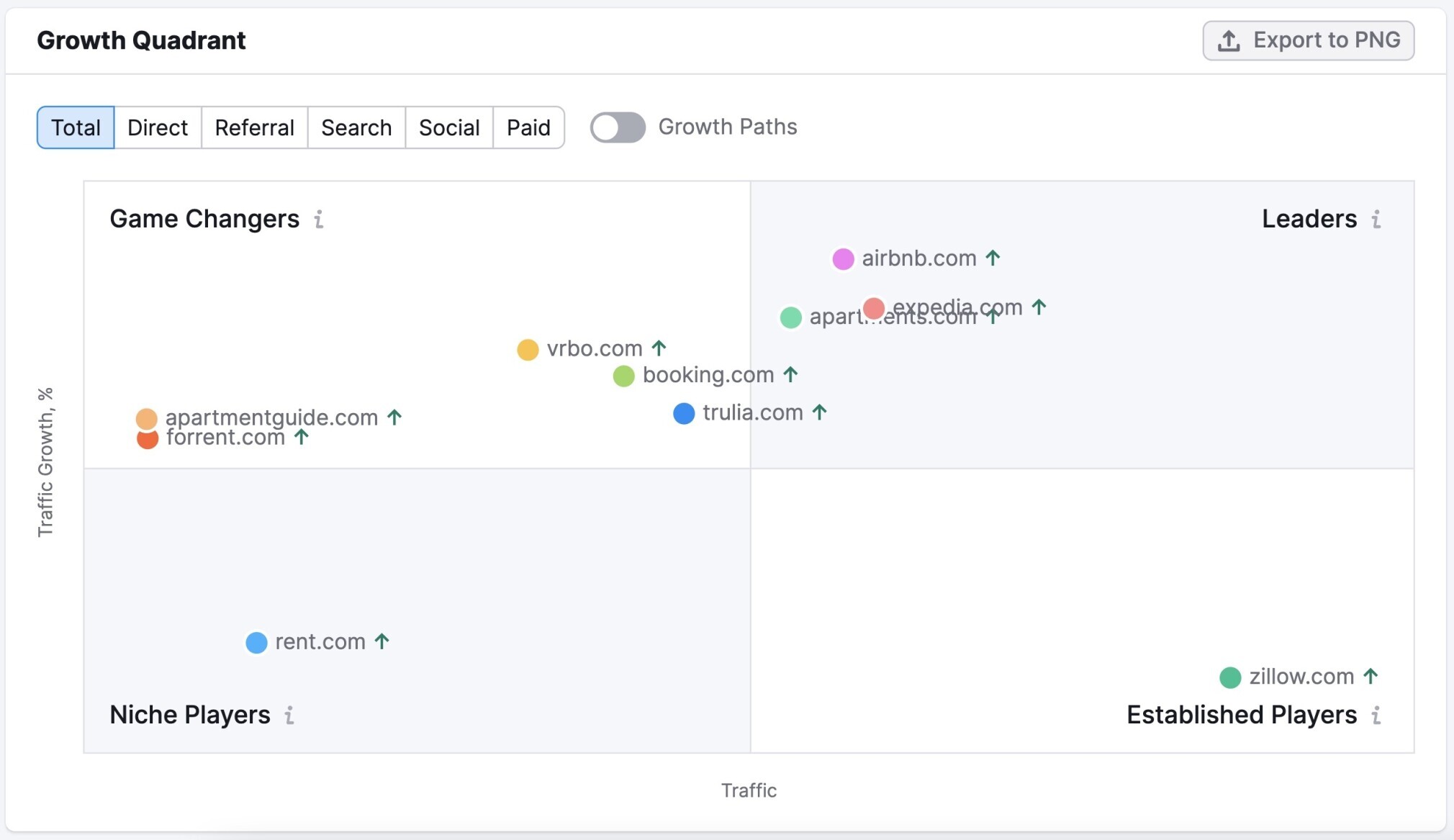Click the up arrow next to trulia.com
This screenshot has height=840, width=1454.
pos(820,412)
